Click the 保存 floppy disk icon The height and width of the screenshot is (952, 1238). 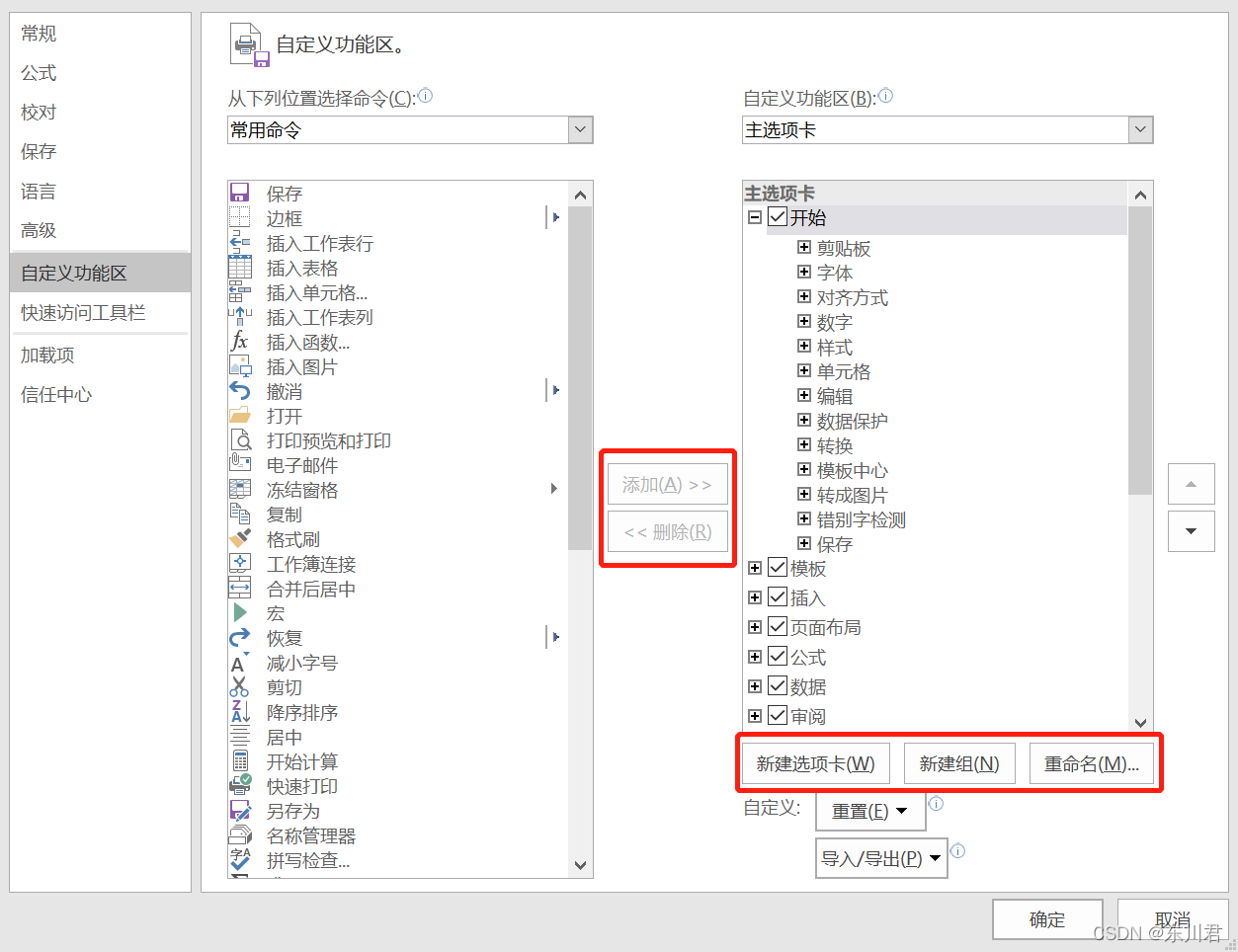[240, 193]
